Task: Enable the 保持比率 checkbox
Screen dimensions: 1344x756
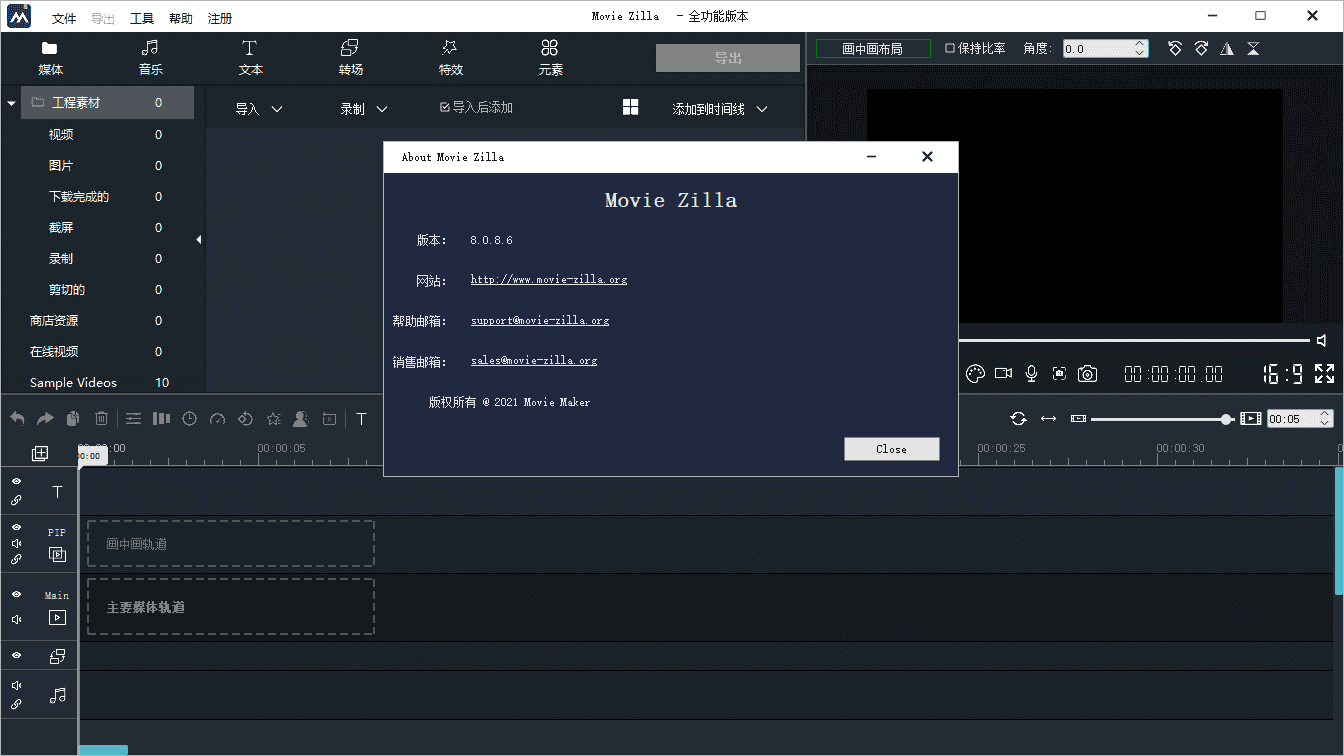Action: pyautogui.click(x=950, y=48)
